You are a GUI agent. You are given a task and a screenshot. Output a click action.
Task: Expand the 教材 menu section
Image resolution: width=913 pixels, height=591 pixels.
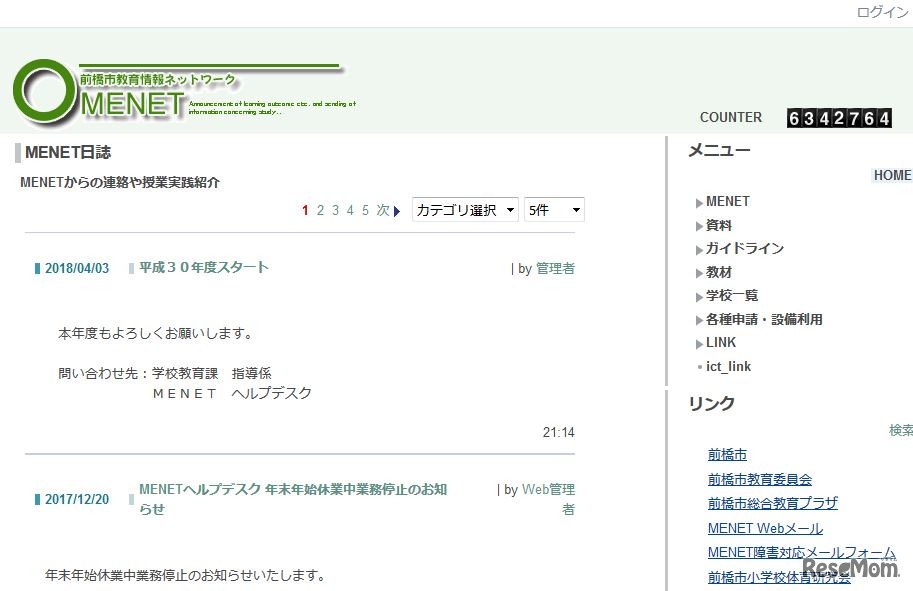point(718,271)
